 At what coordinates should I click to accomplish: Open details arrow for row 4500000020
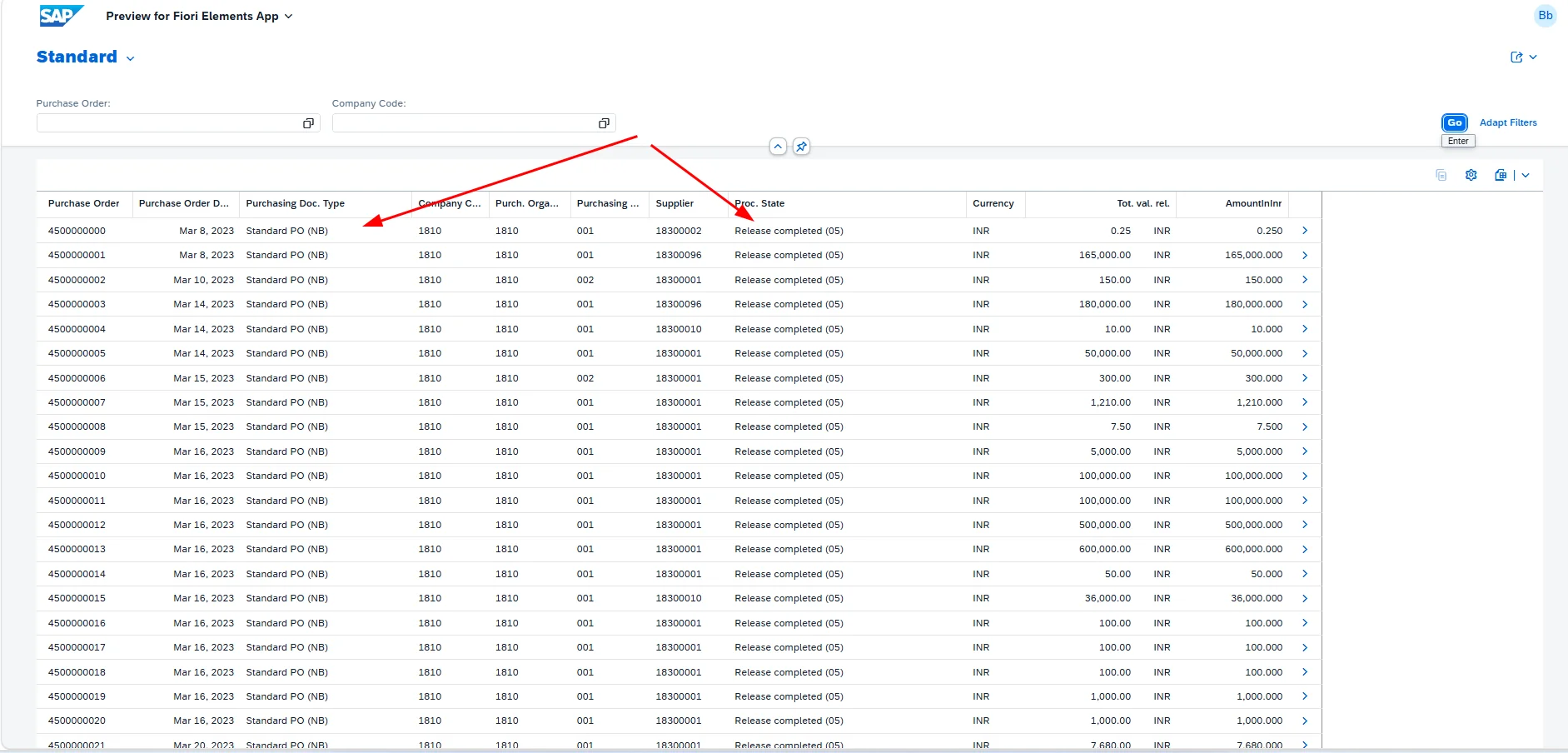point(1305,721)
